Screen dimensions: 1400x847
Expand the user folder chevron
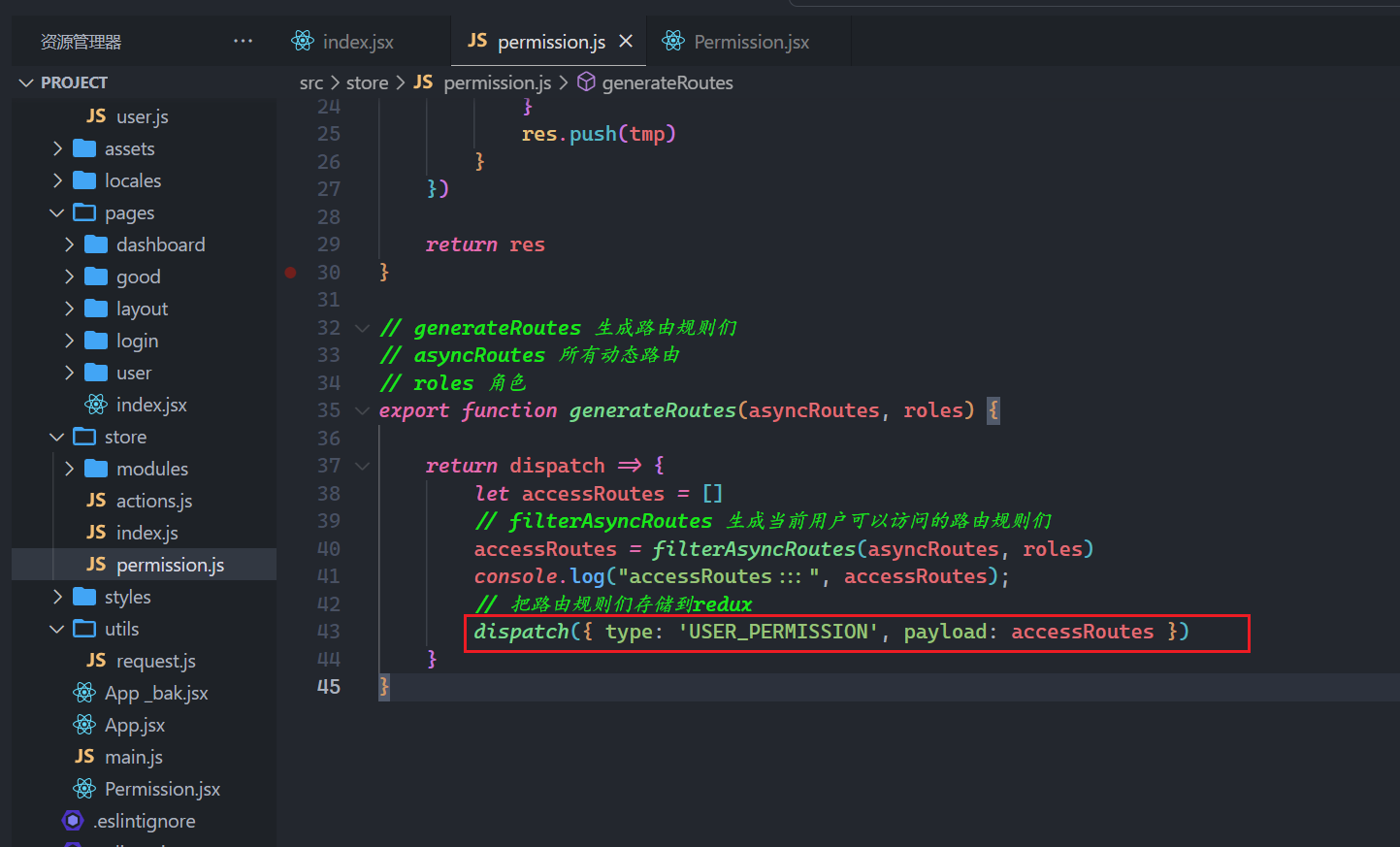69,373
